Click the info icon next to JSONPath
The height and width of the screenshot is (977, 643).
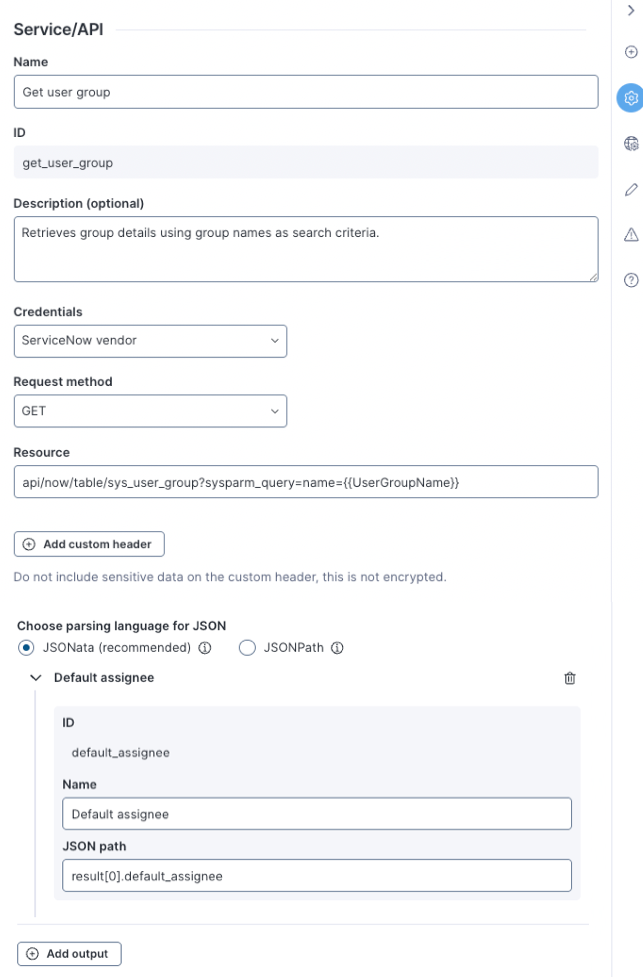[337, 648]
